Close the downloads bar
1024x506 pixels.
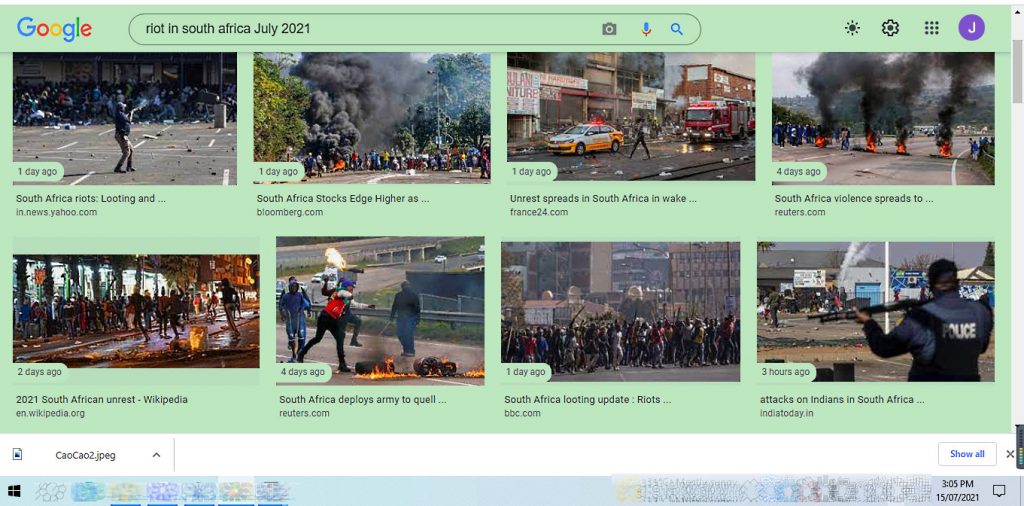pyautogui.click(x=1009, y=454)
